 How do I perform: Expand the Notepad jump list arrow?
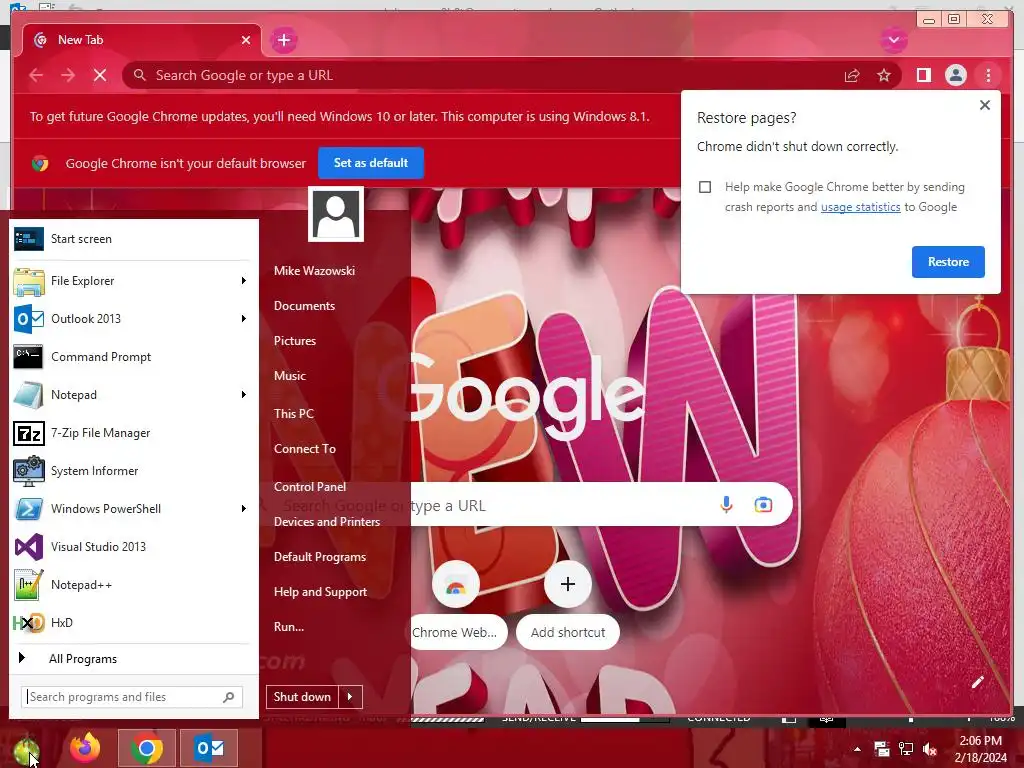click(244, 394)
